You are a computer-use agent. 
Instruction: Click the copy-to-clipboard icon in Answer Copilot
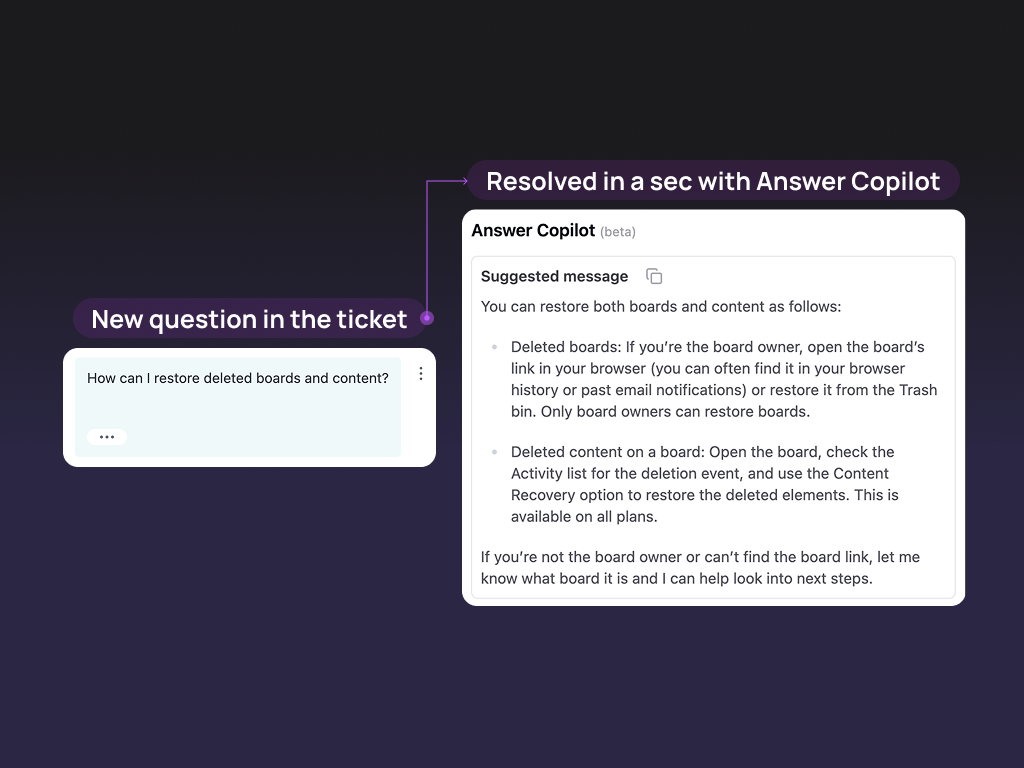click(654, 275)
